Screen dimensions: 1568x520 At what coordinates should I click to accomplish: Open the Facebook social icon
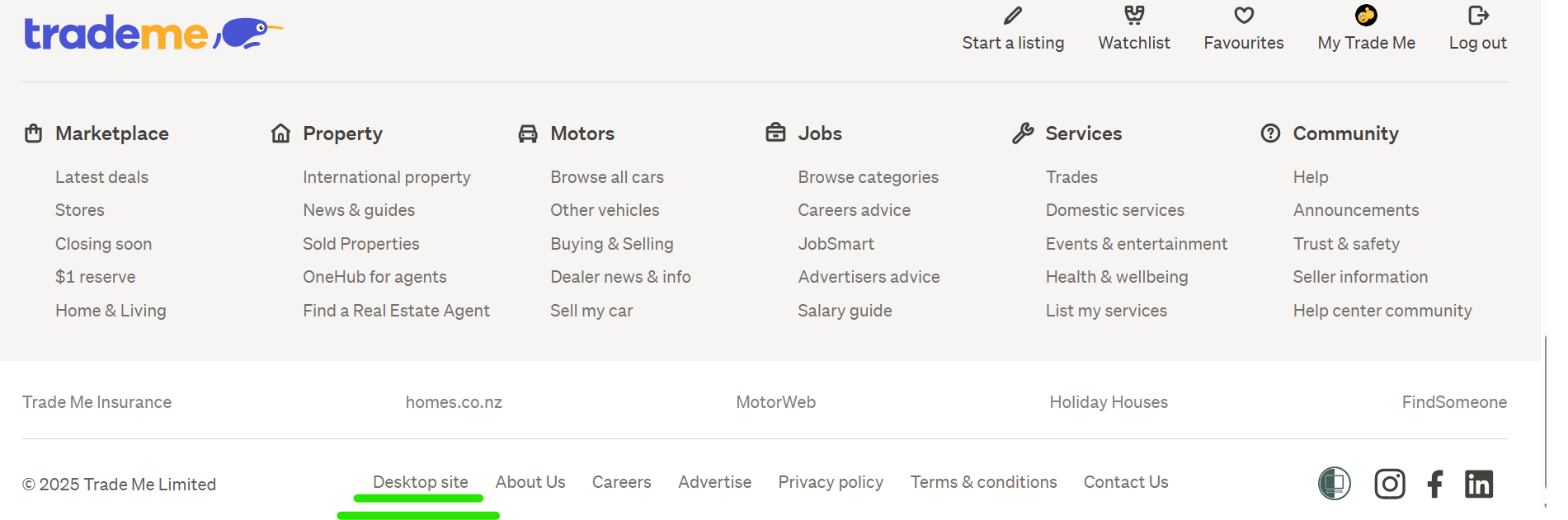point(1435,484)
